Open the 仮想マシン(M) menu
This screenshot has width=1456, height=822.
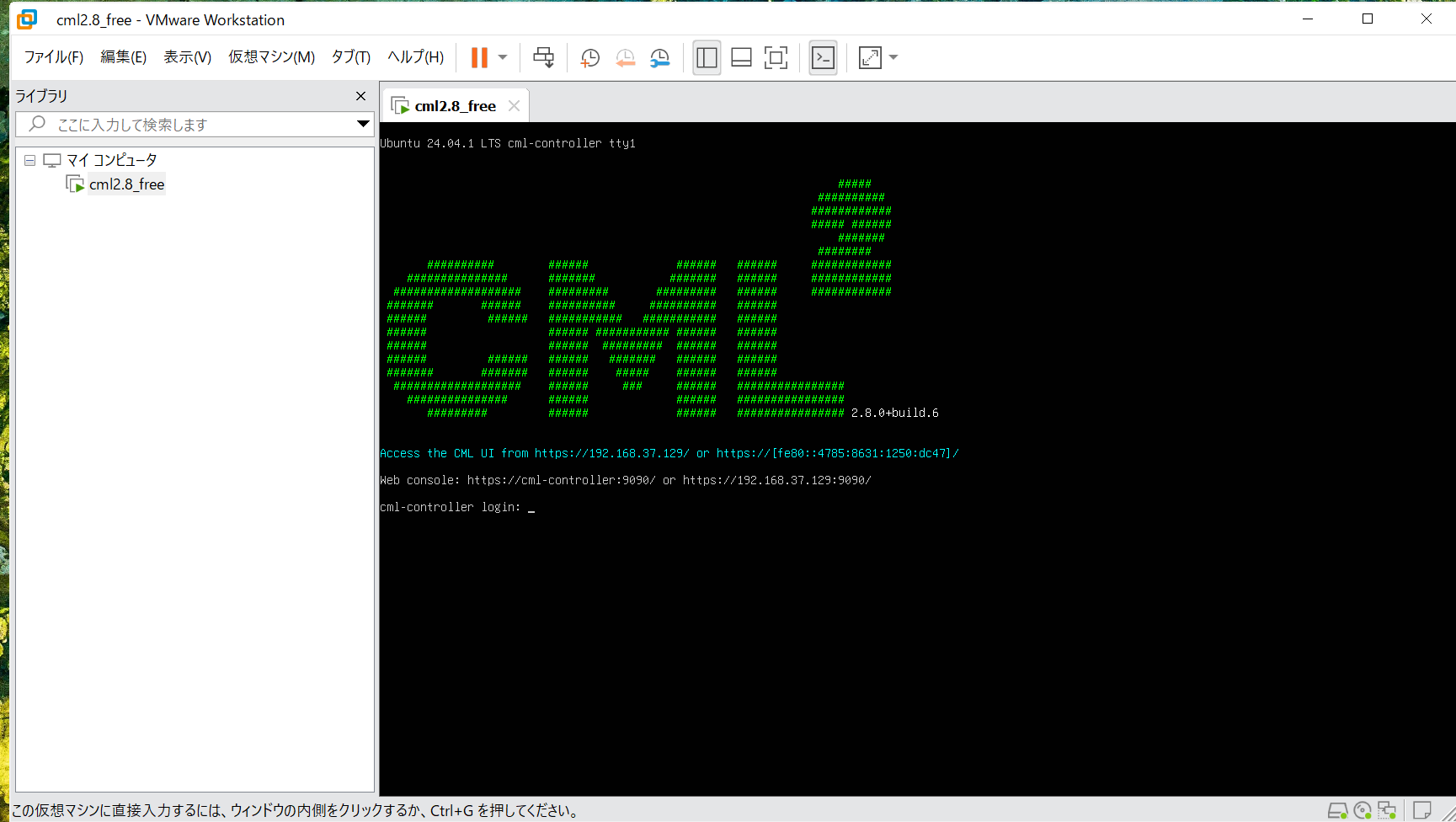tap(271, 56)
